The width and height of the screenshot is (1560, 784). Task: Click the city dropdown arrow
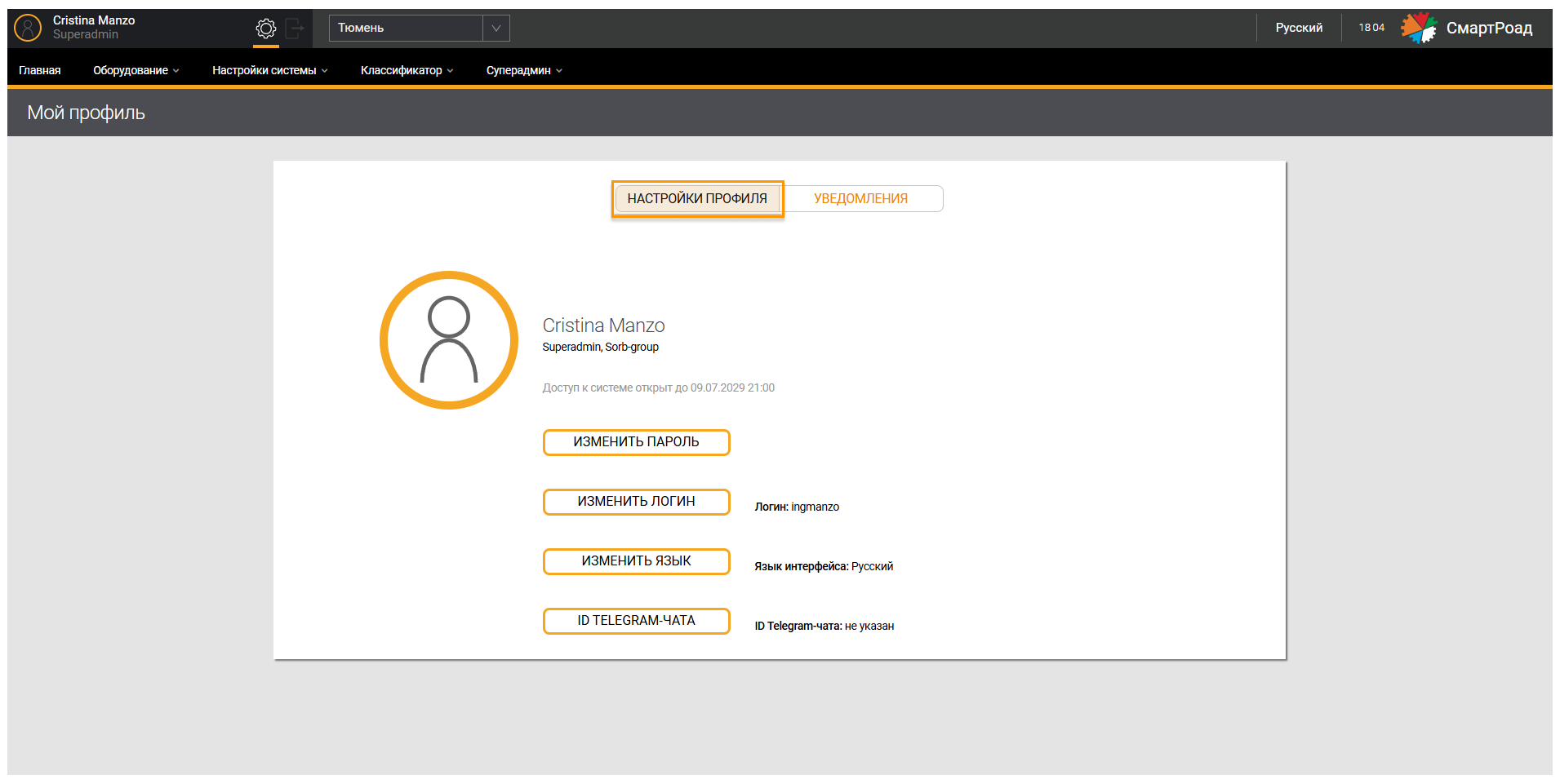(496, 28)
